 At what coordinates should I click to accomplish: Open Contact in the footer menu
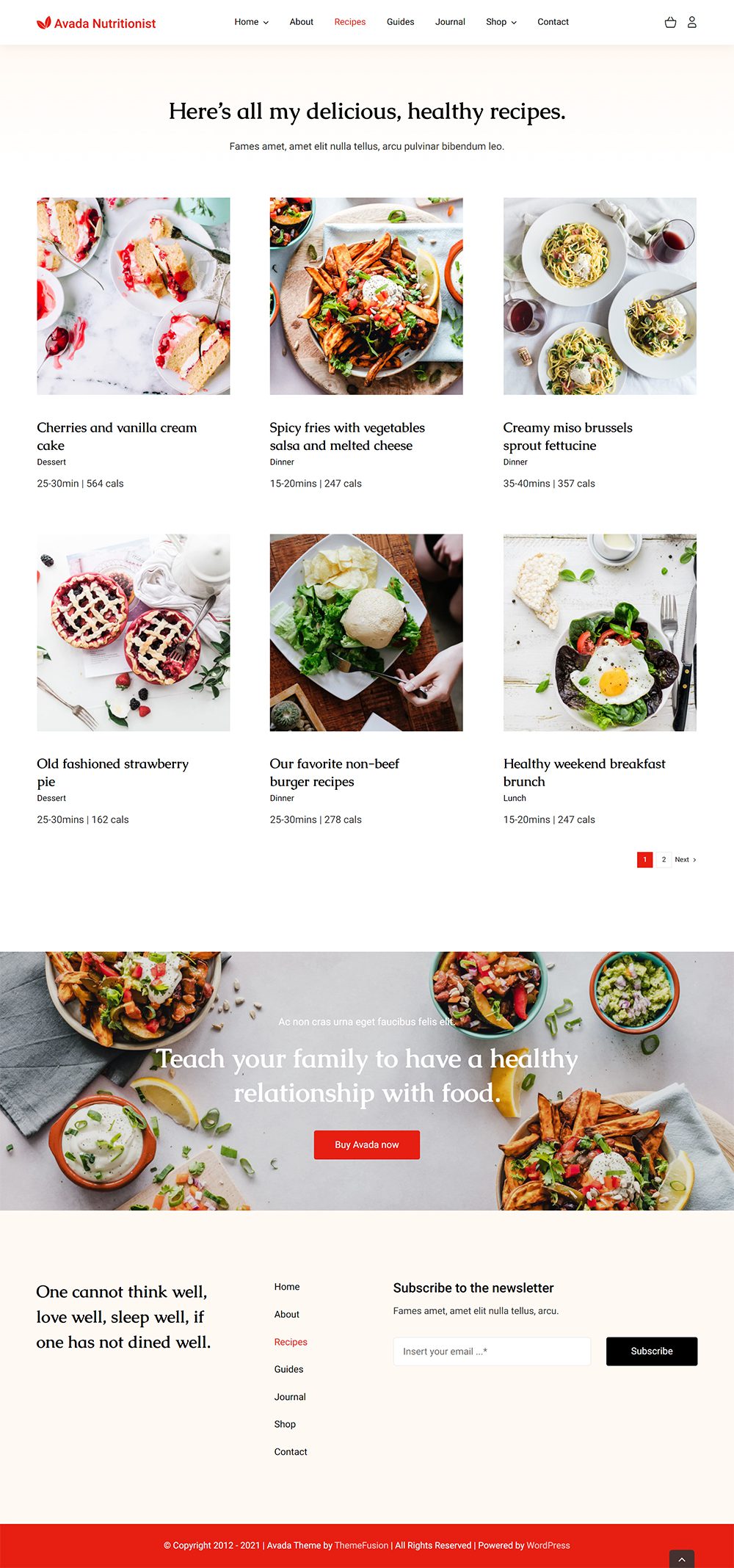pos(291,1452)
